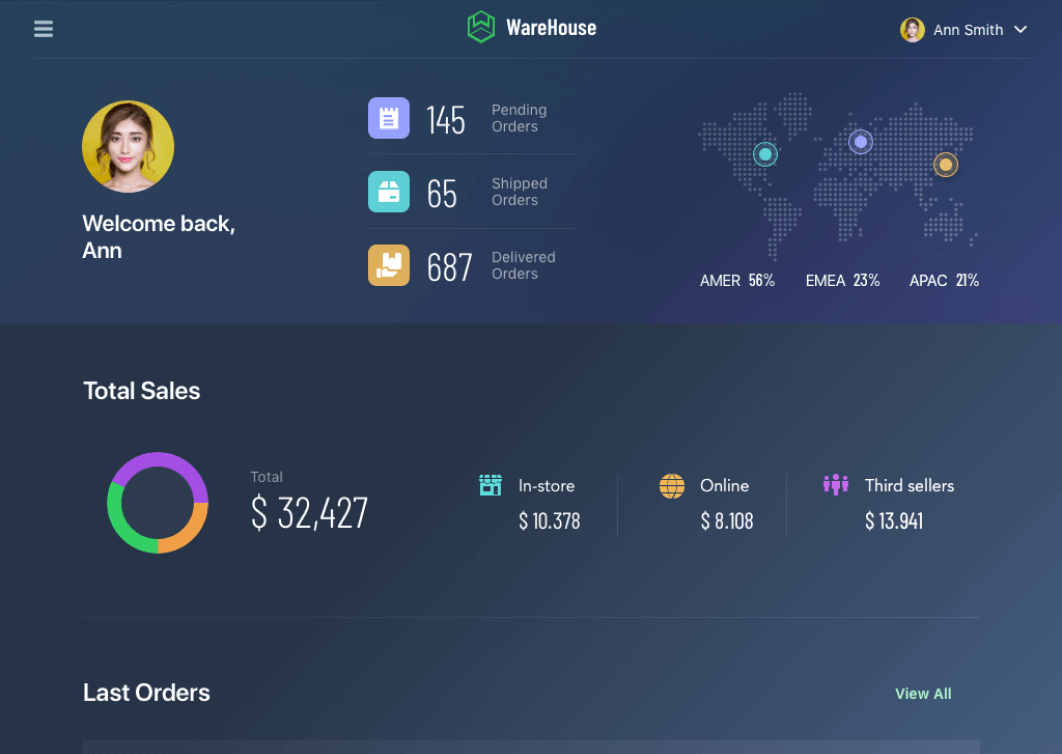The width and height of the screenshot is (1062, 754).
Task: Click the Pending Orders icon
Action: pyautogui.click(x=389, y=118)
